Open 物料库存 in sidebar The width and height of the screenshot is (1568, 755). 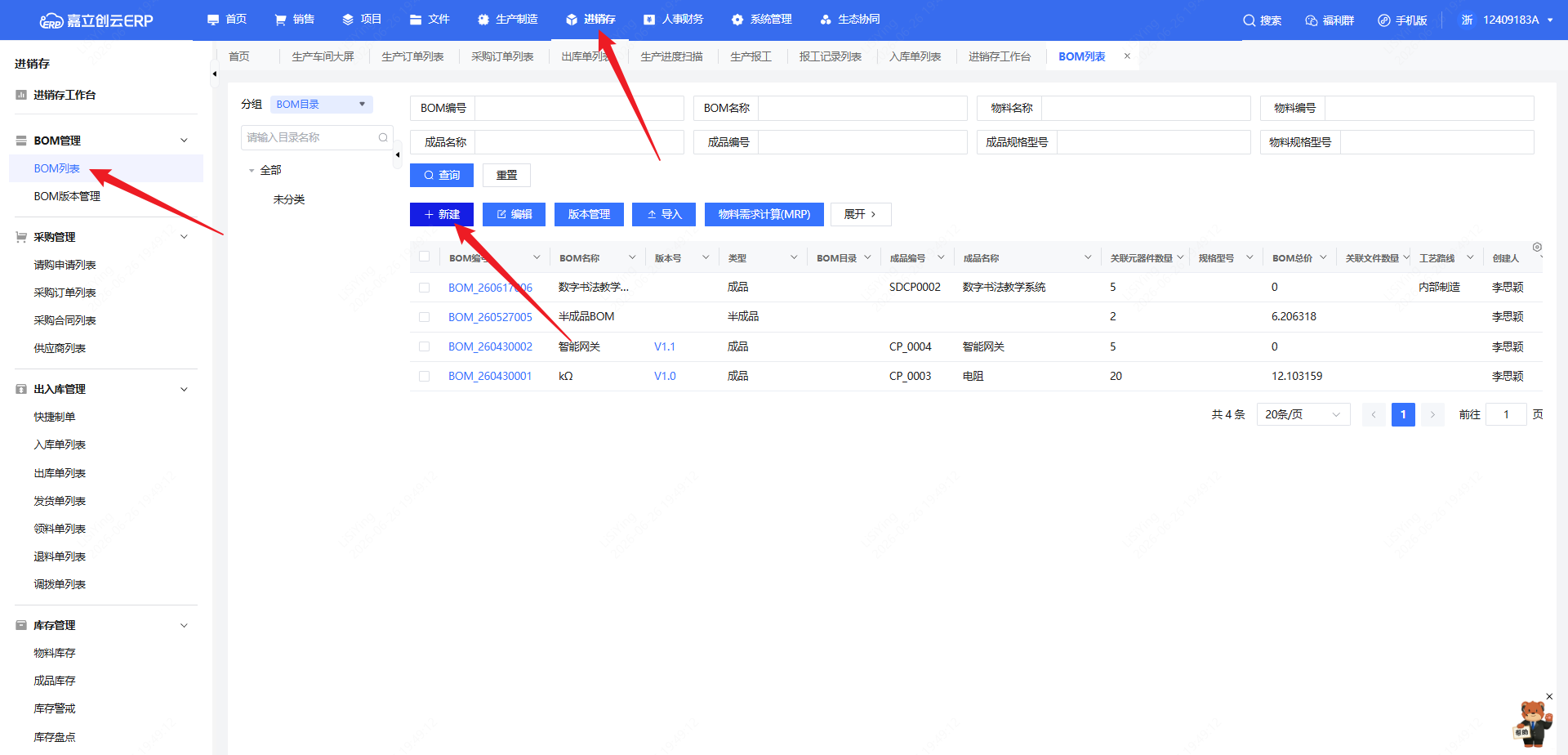coord(55,653)
